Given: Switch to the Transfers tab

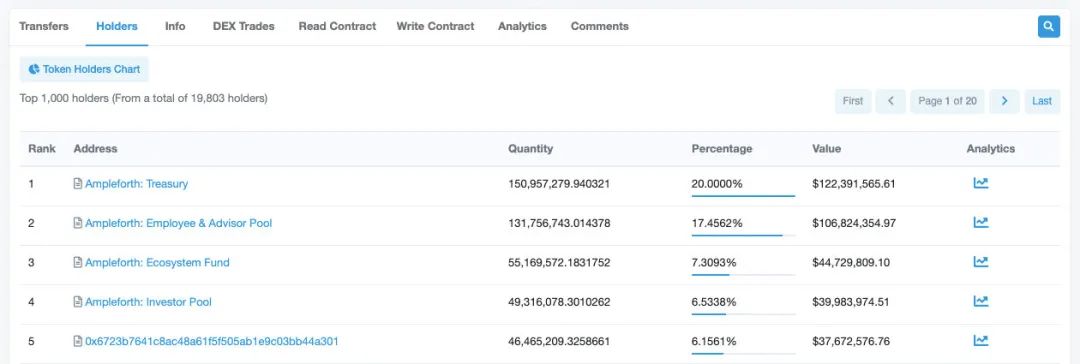Looking at the screenshot, I should tap(44, 26).
